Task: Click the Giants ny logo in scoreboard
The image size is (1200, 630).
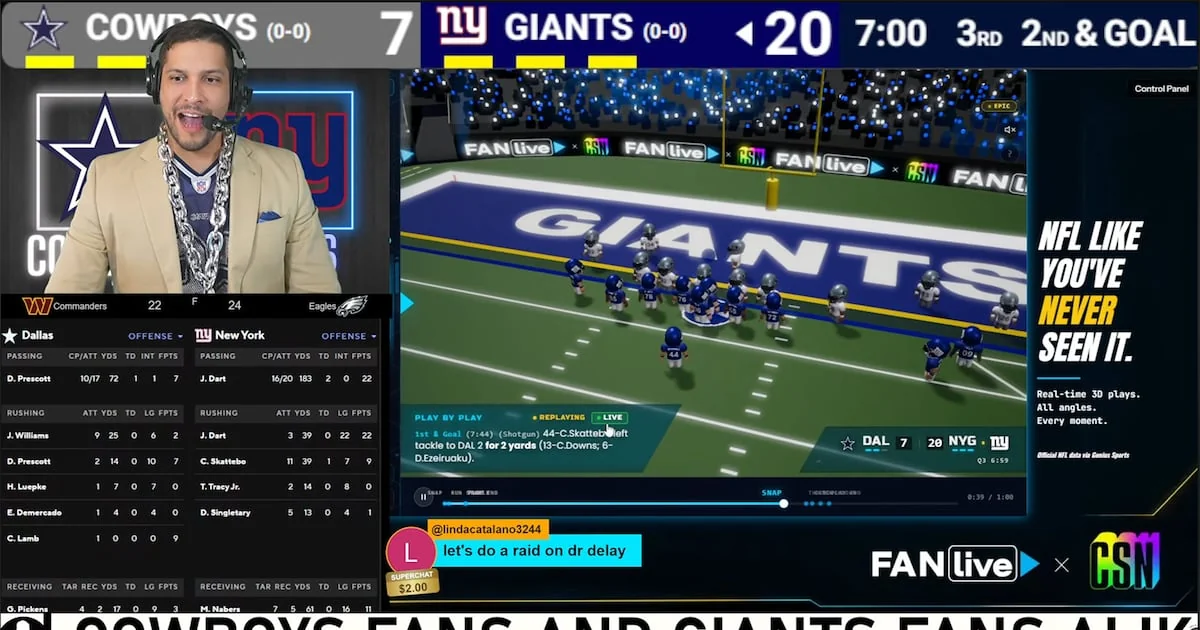Action: 462,25
